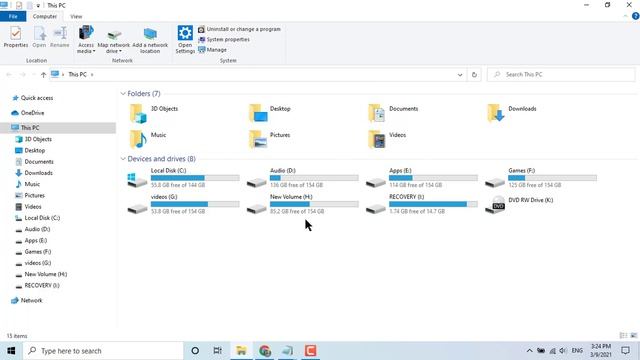The image size is (640, 360).
Task: Open System properties
Action: 224,40
